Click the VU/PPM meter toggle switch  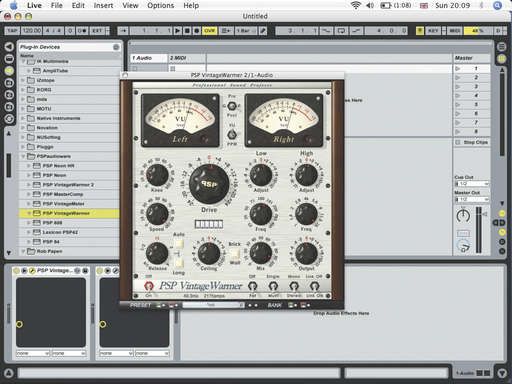[232, 135]
